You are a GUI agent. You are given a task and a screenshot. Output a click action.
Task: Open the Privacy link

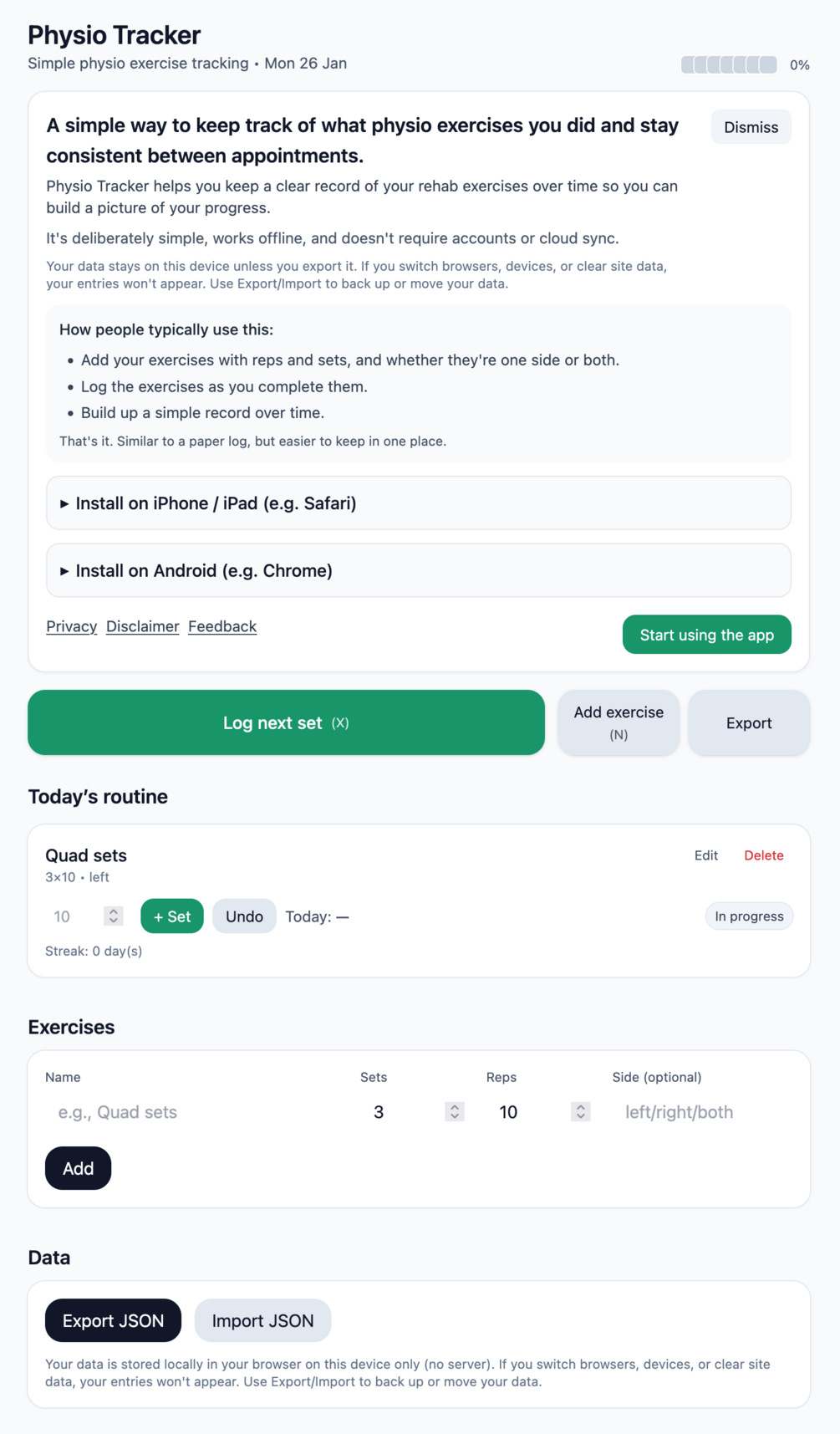coord(72,626)
